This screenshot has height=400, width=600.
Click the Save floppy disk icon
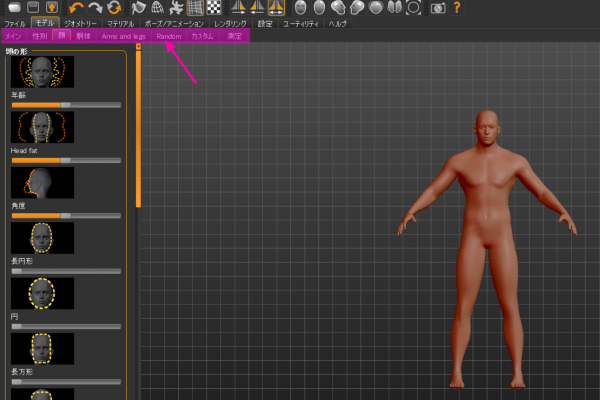pyautogui.click(x=33, y=8)
